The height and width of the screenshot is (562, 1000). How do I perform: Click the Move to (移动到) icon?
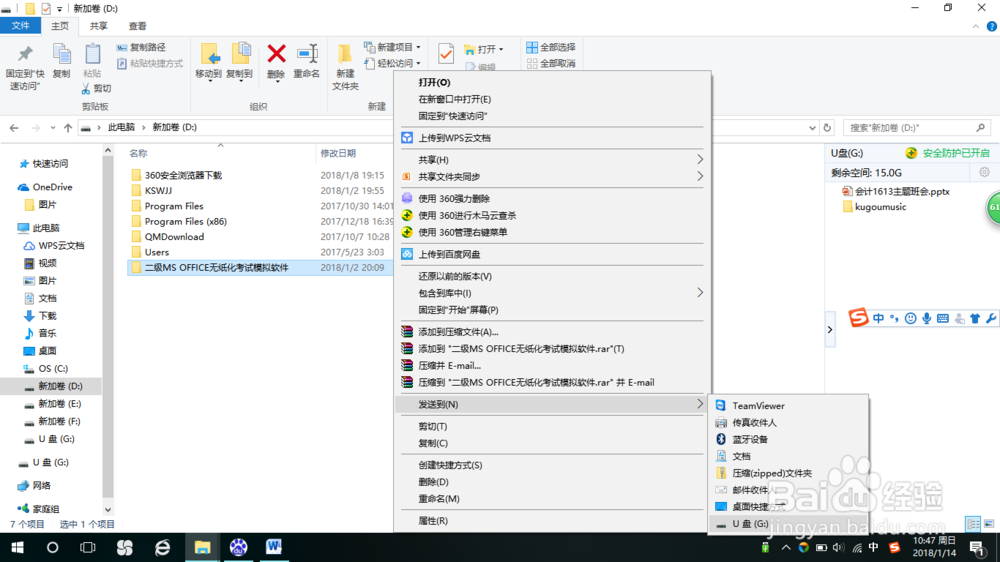coord(209,55)
